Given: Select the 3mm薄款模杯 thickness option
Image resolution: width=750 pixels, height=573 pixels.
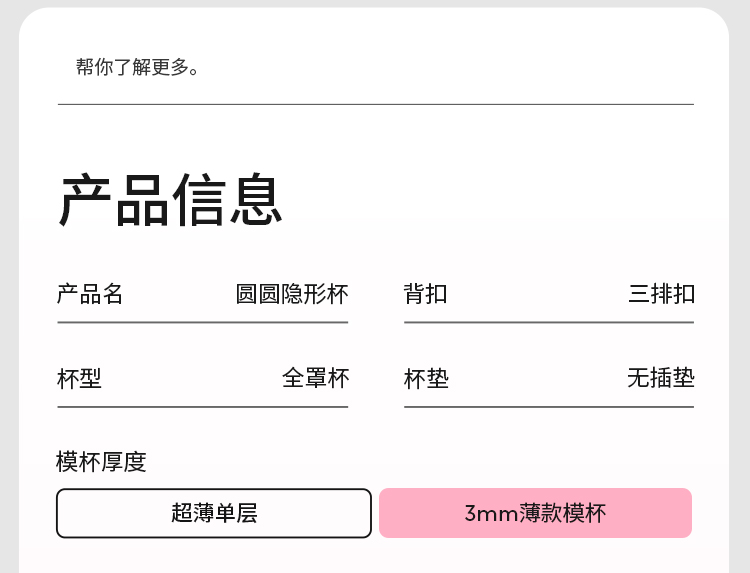Looking at the screenshot, I should (535, 513).
